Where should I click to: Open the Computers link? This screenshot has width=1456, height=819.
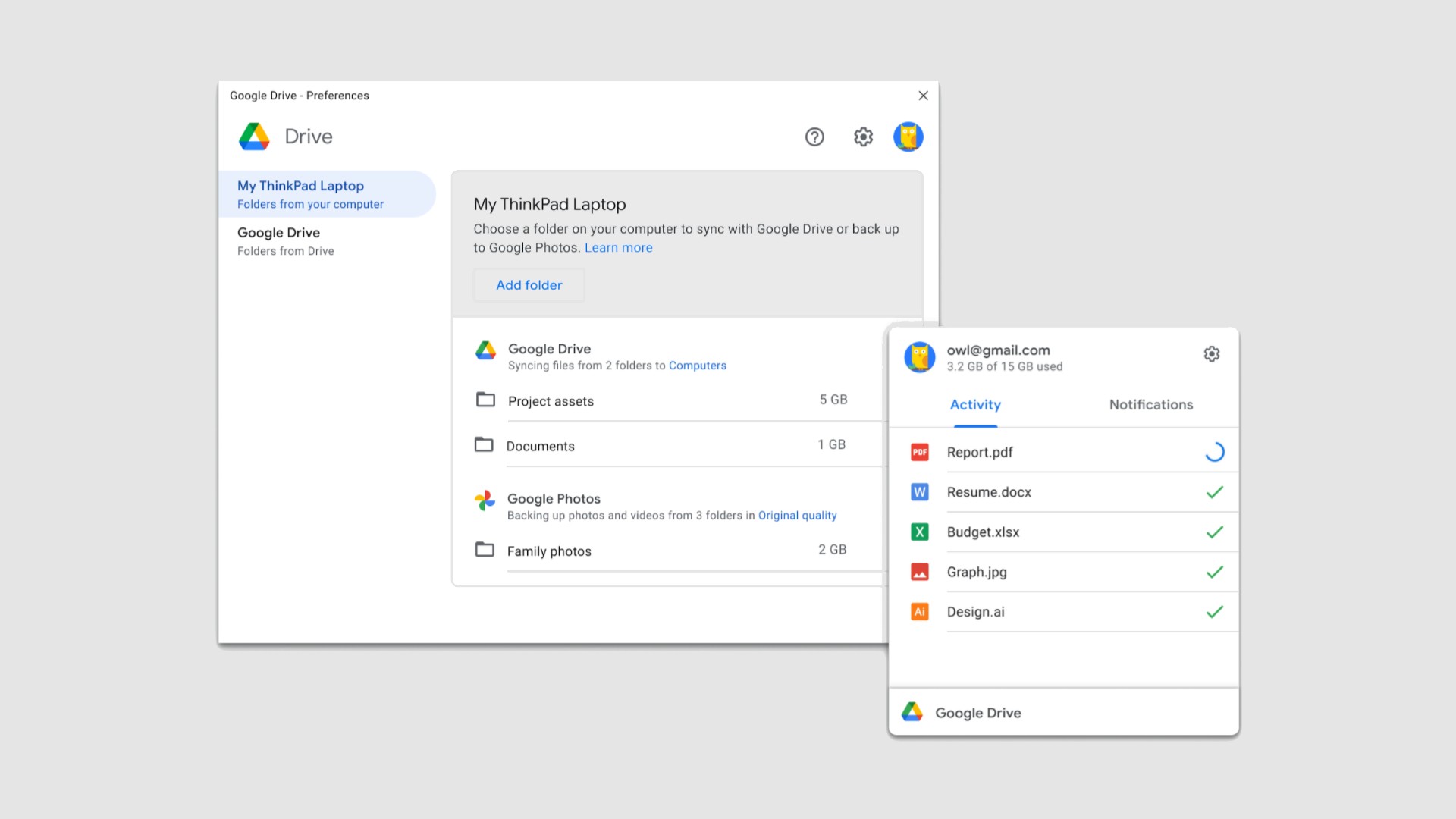698,366
